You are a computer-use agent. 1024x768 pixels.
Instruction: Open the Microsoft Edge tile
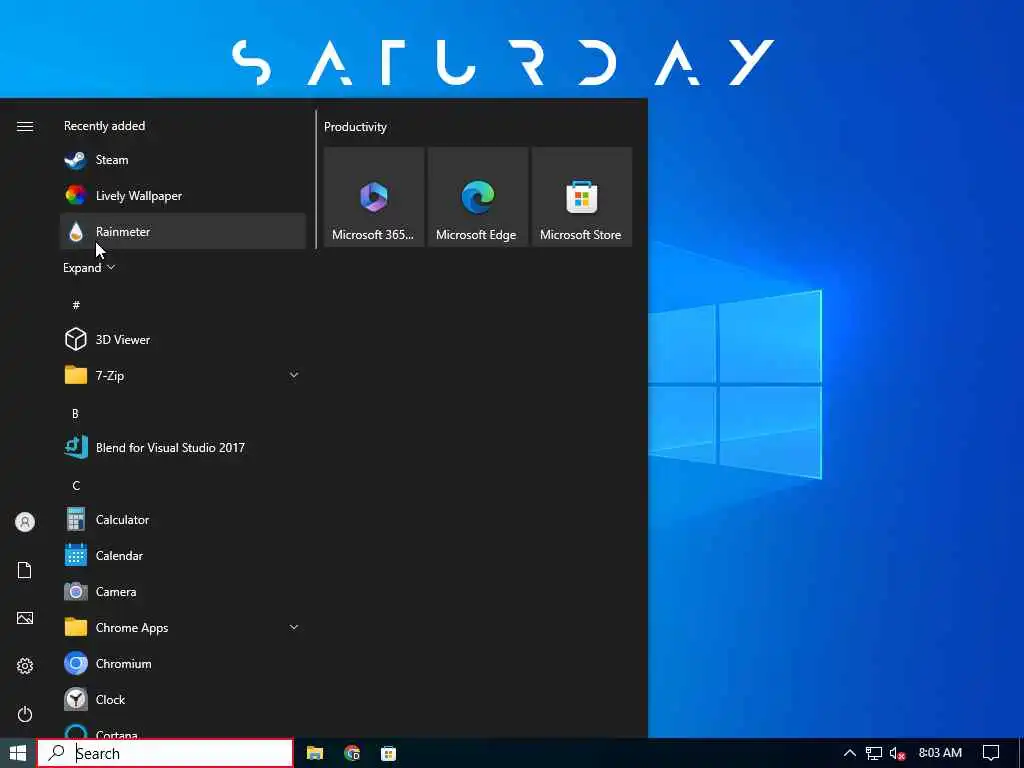pos(477,197)
